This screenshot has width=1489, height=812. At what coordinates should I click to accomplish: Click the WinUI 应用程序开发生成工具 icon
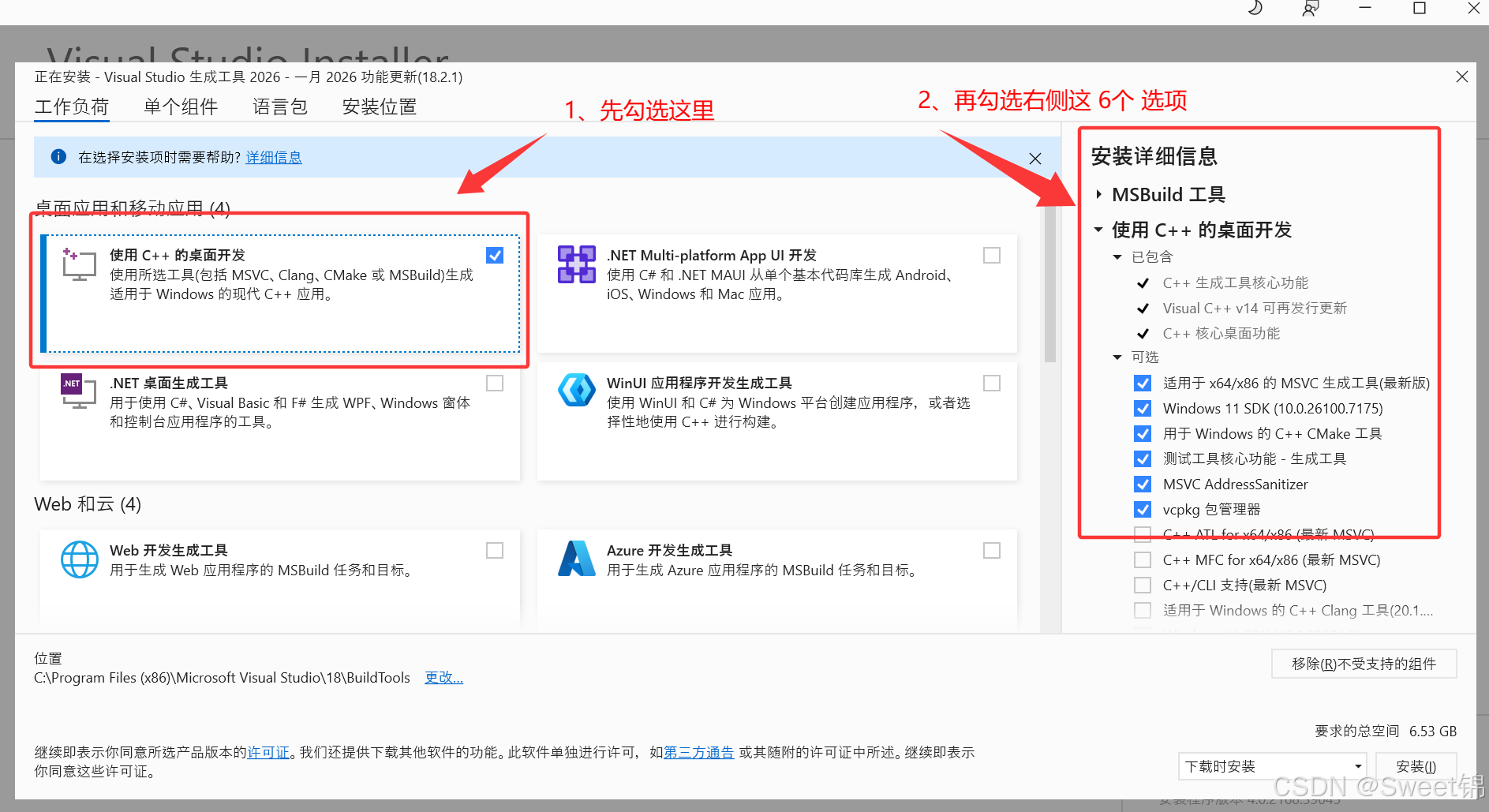click(577, 390)
